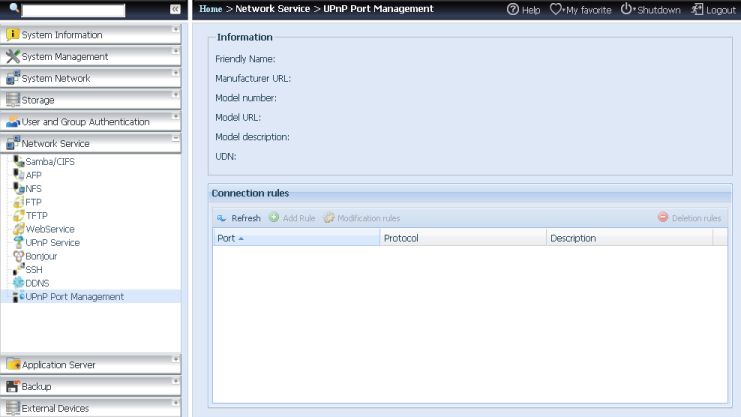Image resolution: width=741 pixels, height=417 pixels.
Task: Click the Application Server icon
Action: pos(13,365)
